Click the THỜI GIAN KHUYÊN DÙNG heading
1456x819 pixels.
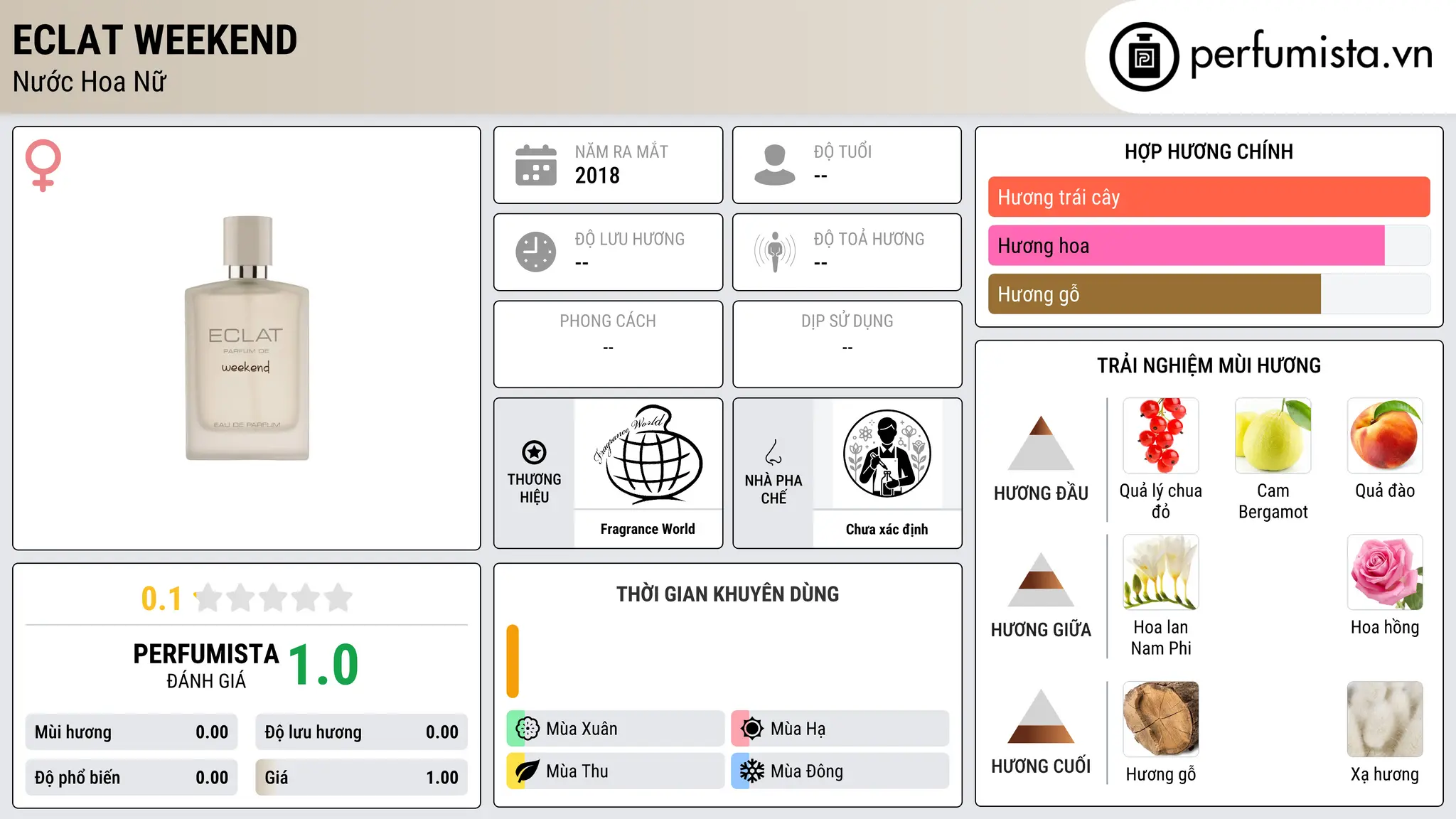coord(727,594)
